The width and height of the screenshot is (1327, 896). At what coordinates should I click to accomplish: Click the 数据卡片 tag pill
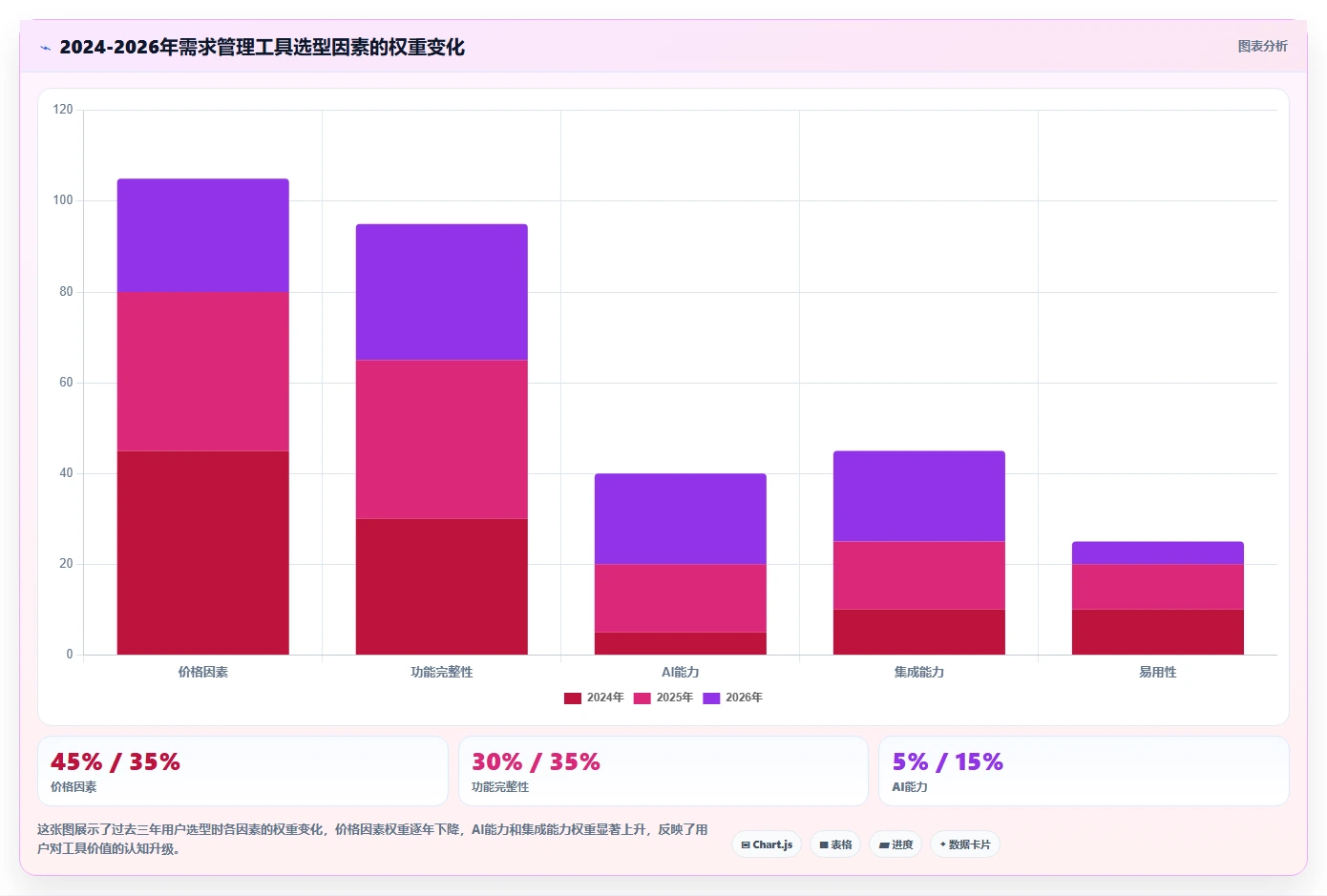965,844
